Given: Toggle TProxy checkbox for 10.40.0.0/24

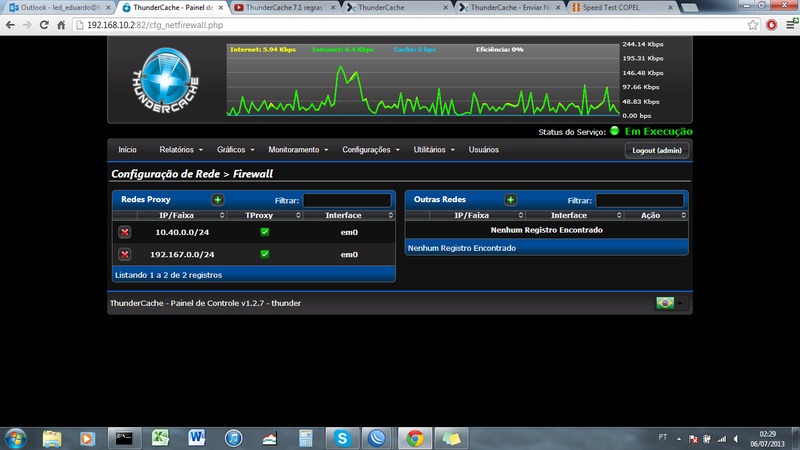Looking at the screenshot, I should pos(264,232).
